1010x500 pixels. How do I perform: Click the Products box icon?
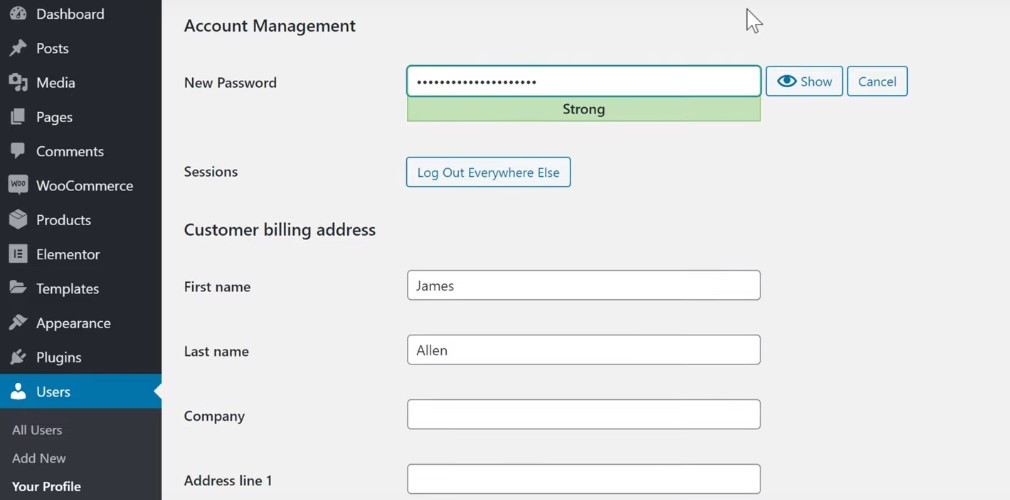(x=18, y=220)
